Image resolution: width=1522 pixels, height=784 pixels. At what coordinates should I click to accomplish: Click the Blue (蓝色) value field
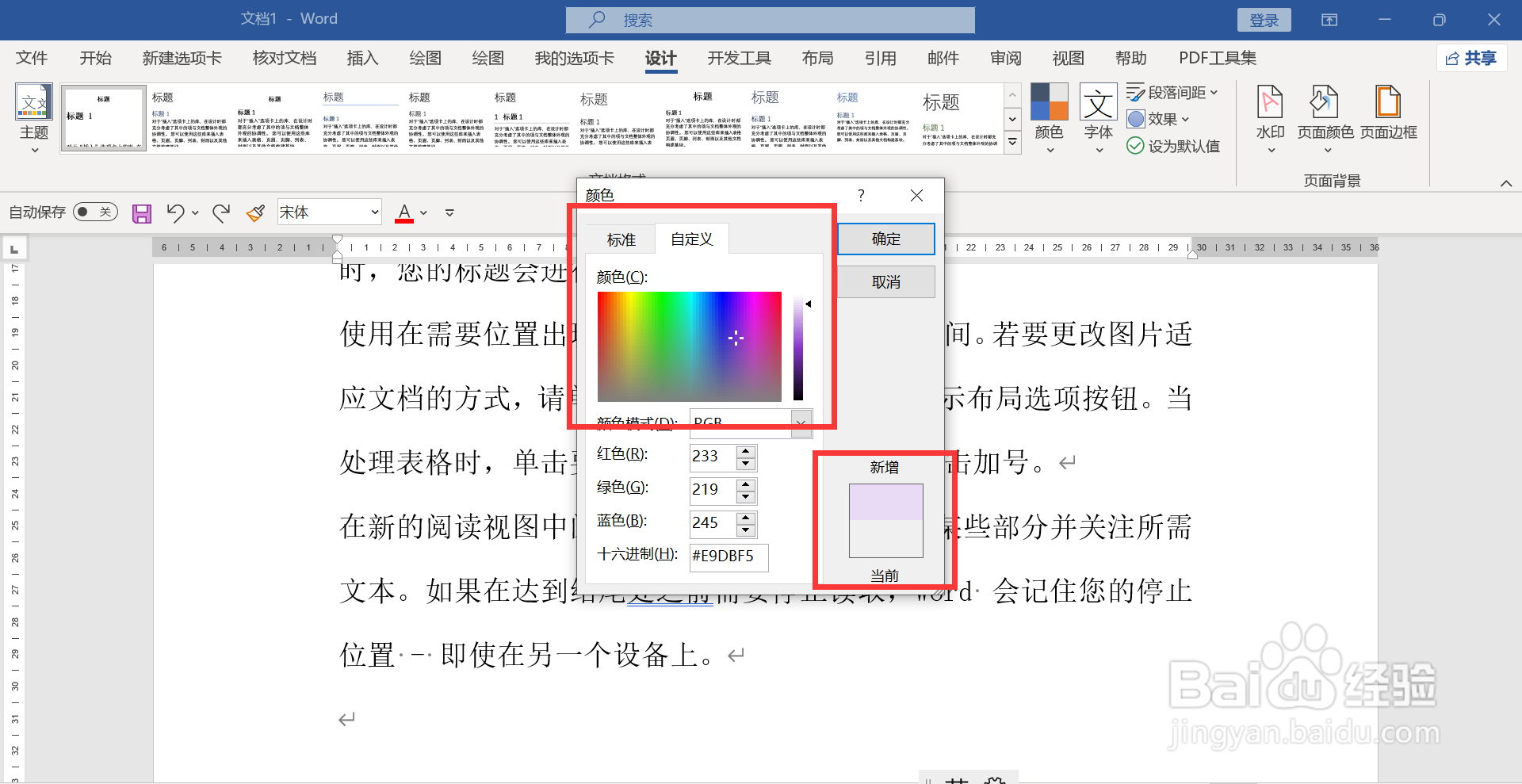(x=713, y=523)
